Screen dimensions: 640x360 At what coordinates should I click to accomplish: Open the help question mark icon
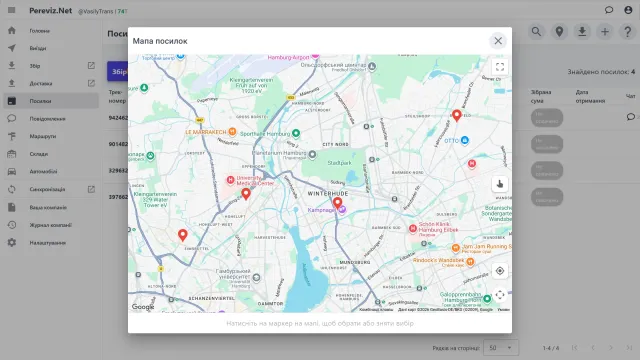click(x=628, y=31)
